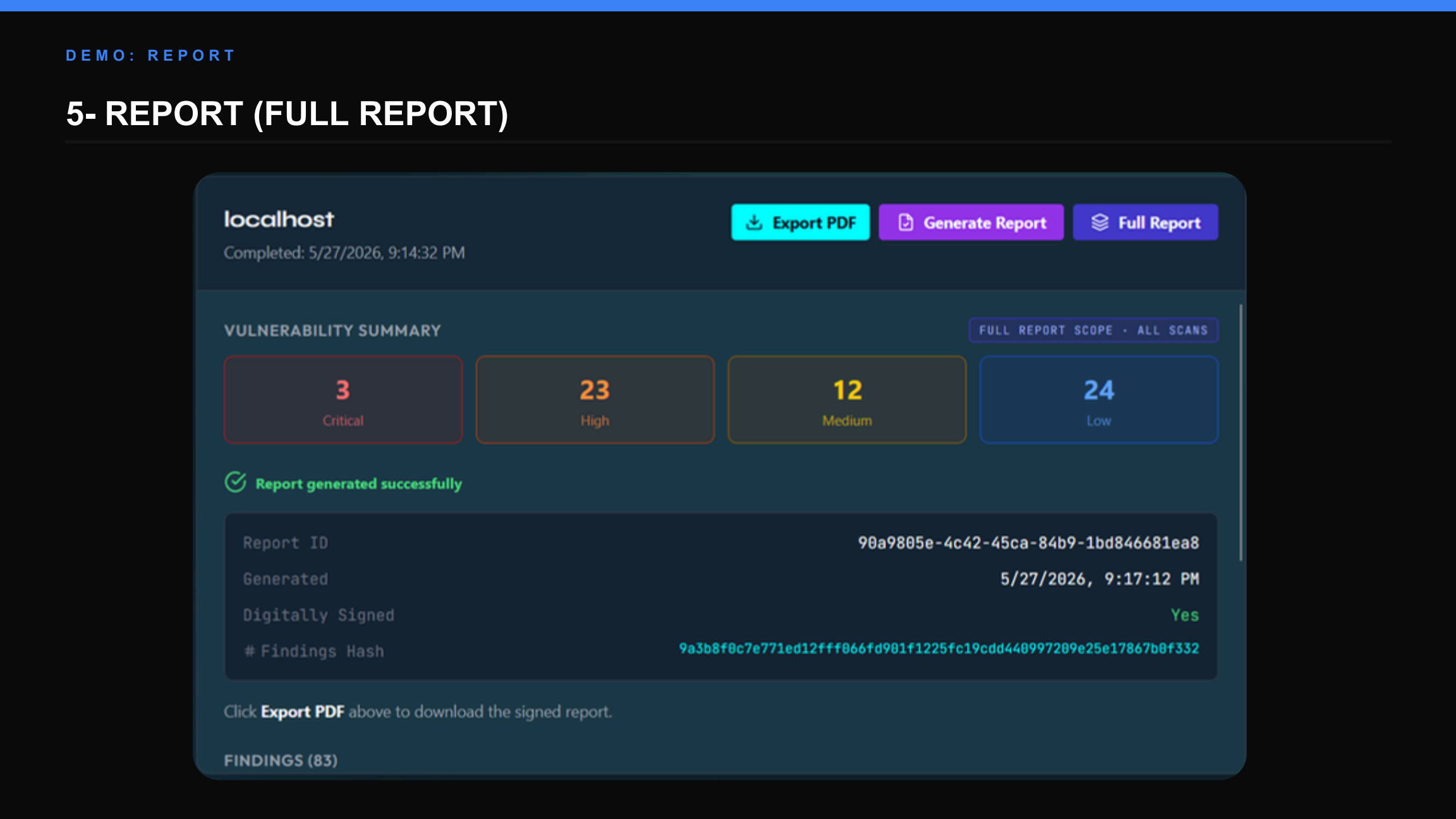The height and width of the screenshot is (819, 1456).
Task: Click the Generated timestamp 9:17:12 PM
Action: pos(1100,579)
